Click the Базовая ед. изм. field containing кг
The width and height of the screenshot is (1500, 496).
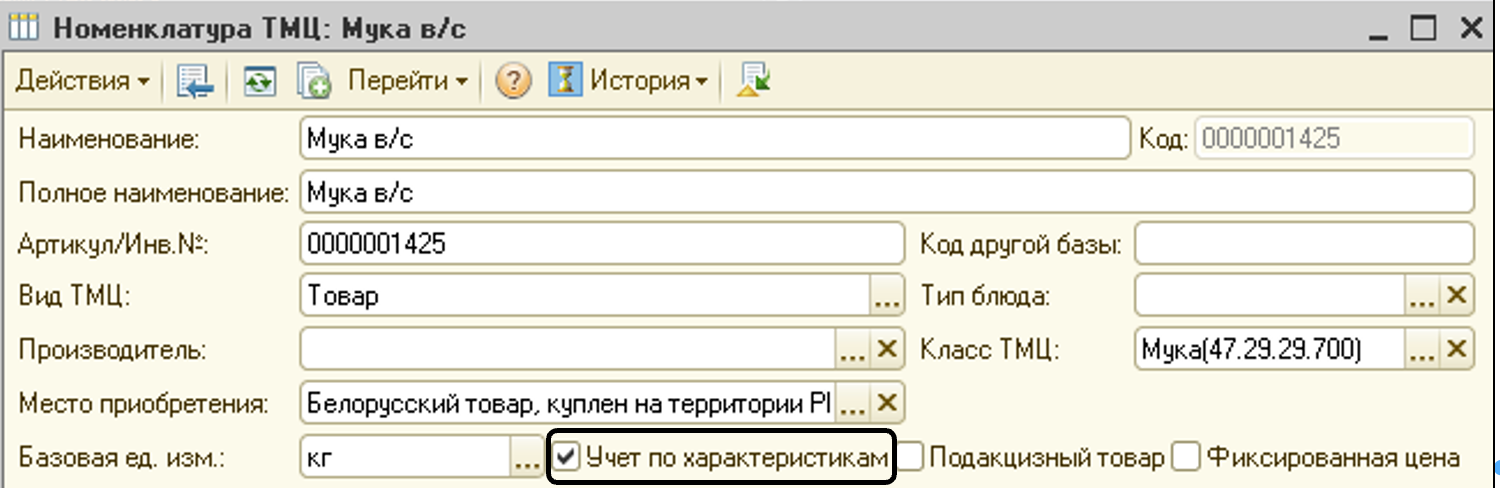tap(405, 458)
